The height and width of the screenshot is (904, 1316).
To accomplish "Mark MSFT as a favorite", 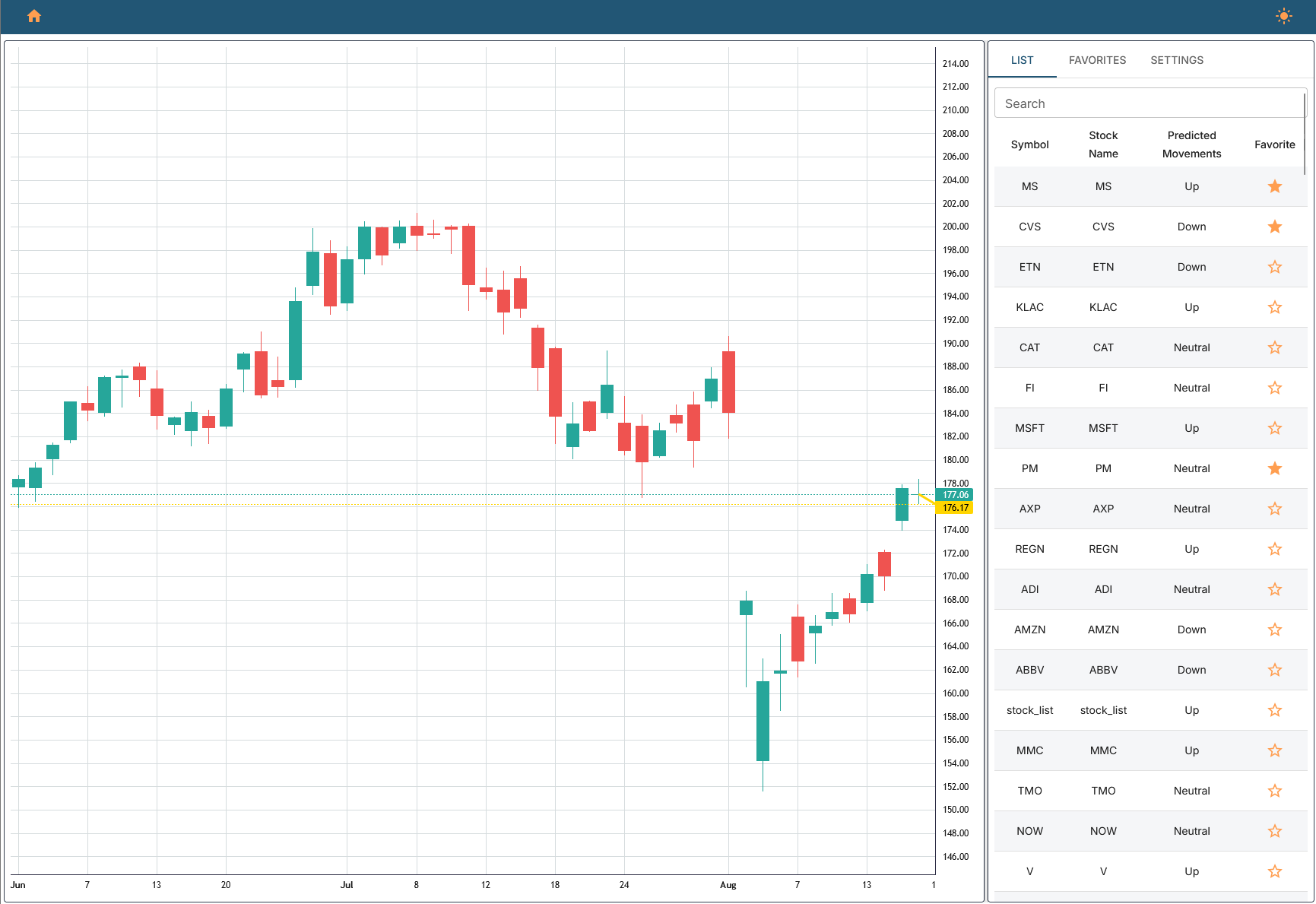I will tap(1274, 428).
